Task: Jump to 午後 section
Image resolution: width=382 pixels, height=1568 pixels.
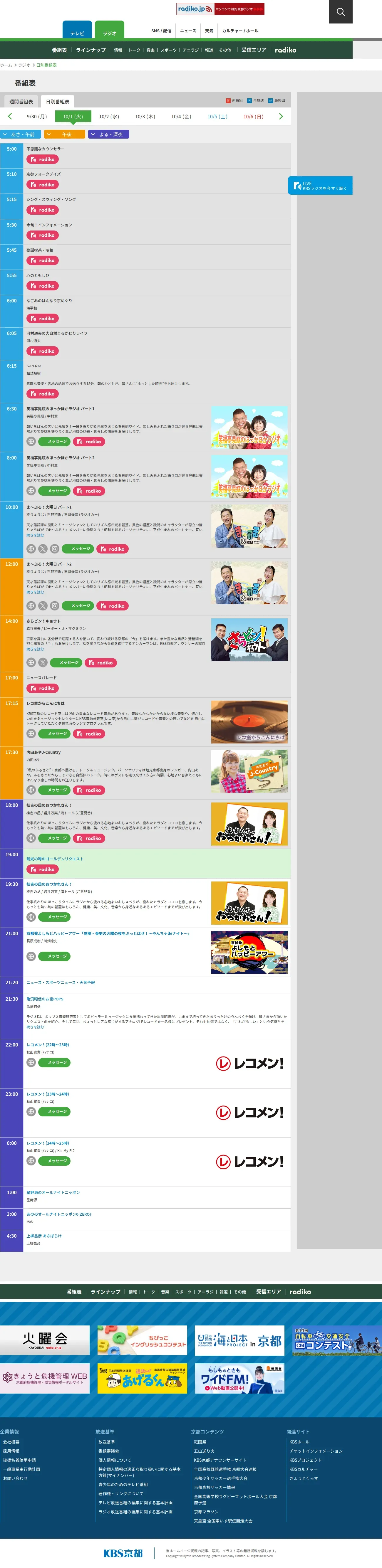Action: click(65, 134)
